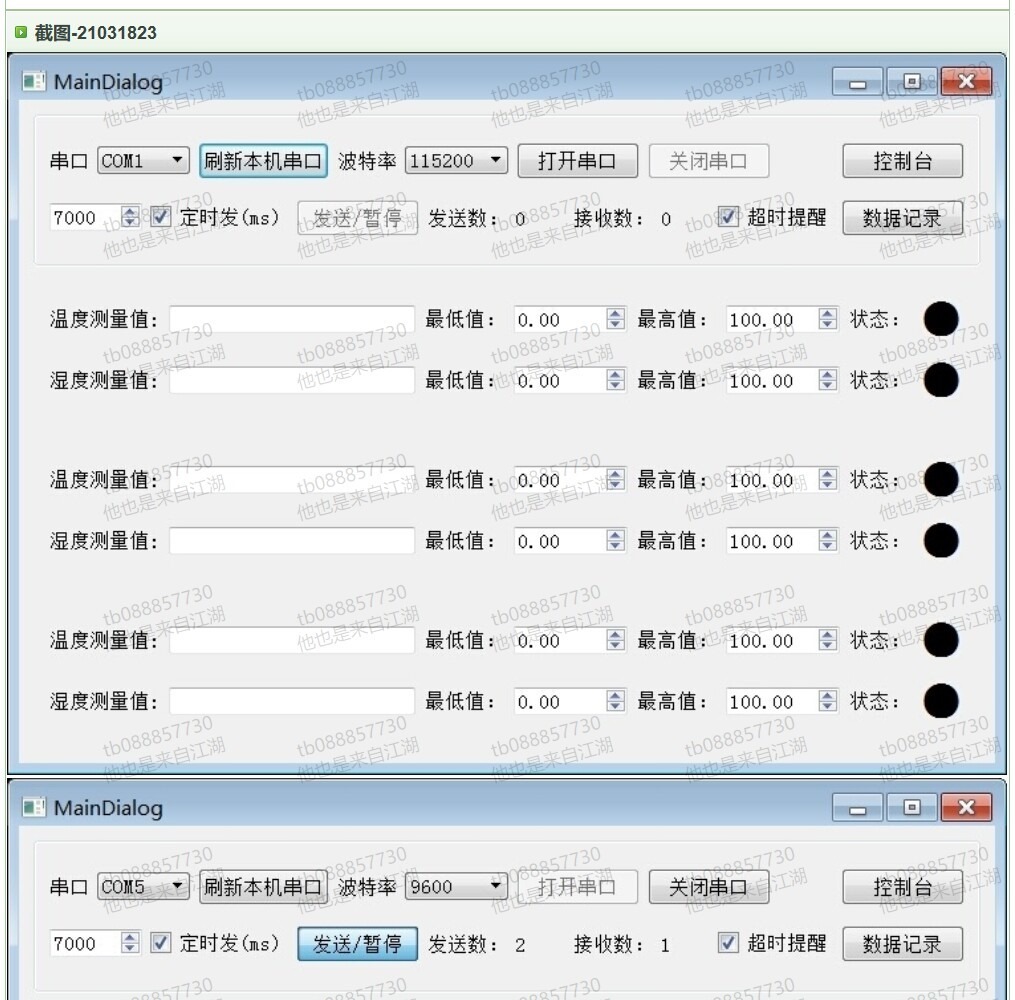This screenshot has height=1000, width=1015.
Task: Click the disabled 关闭串口 in upper window
Action: click(x=708, y=160)
